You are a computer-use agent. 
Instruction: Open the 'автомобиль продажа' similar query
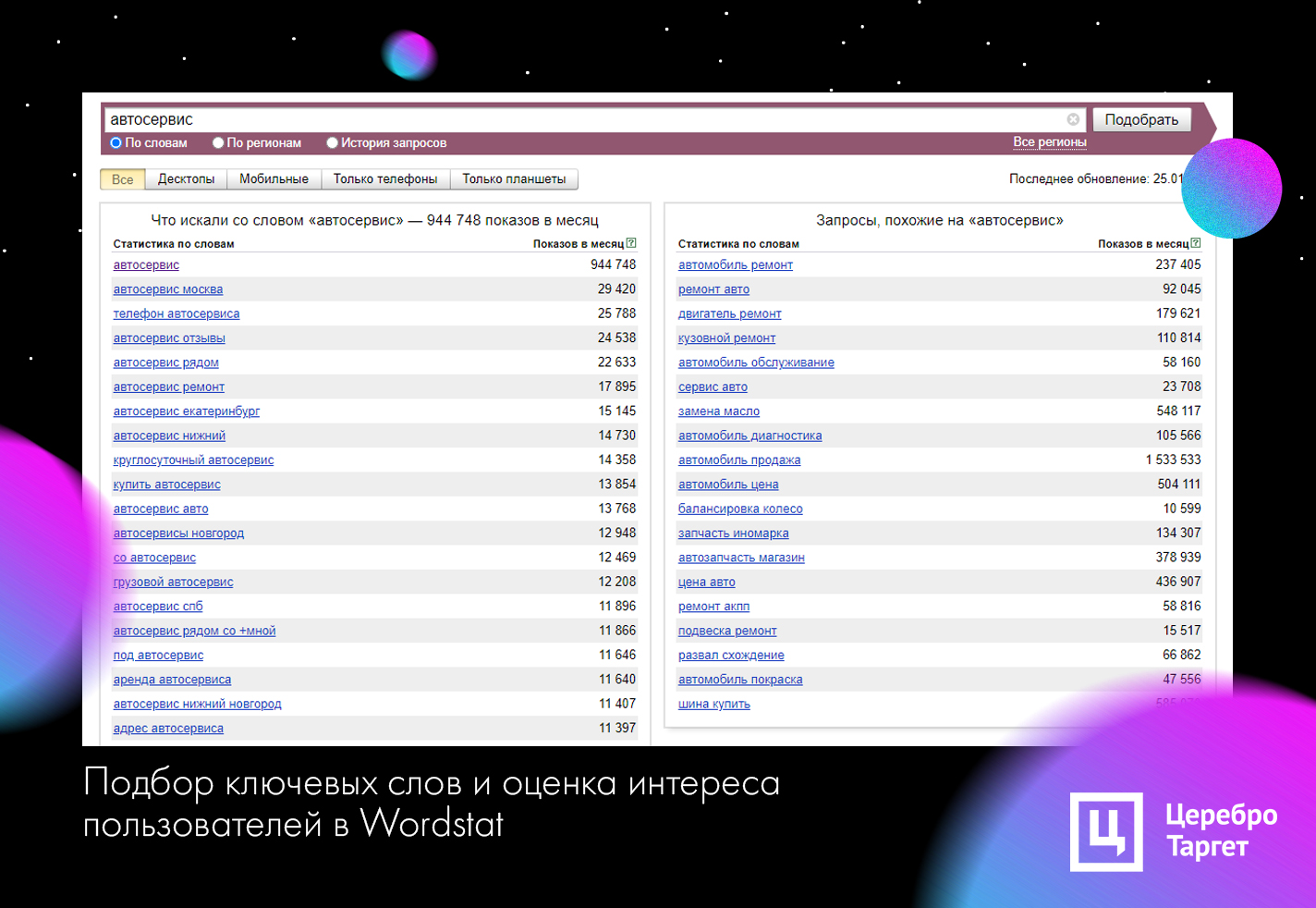[x=739, y=460]
